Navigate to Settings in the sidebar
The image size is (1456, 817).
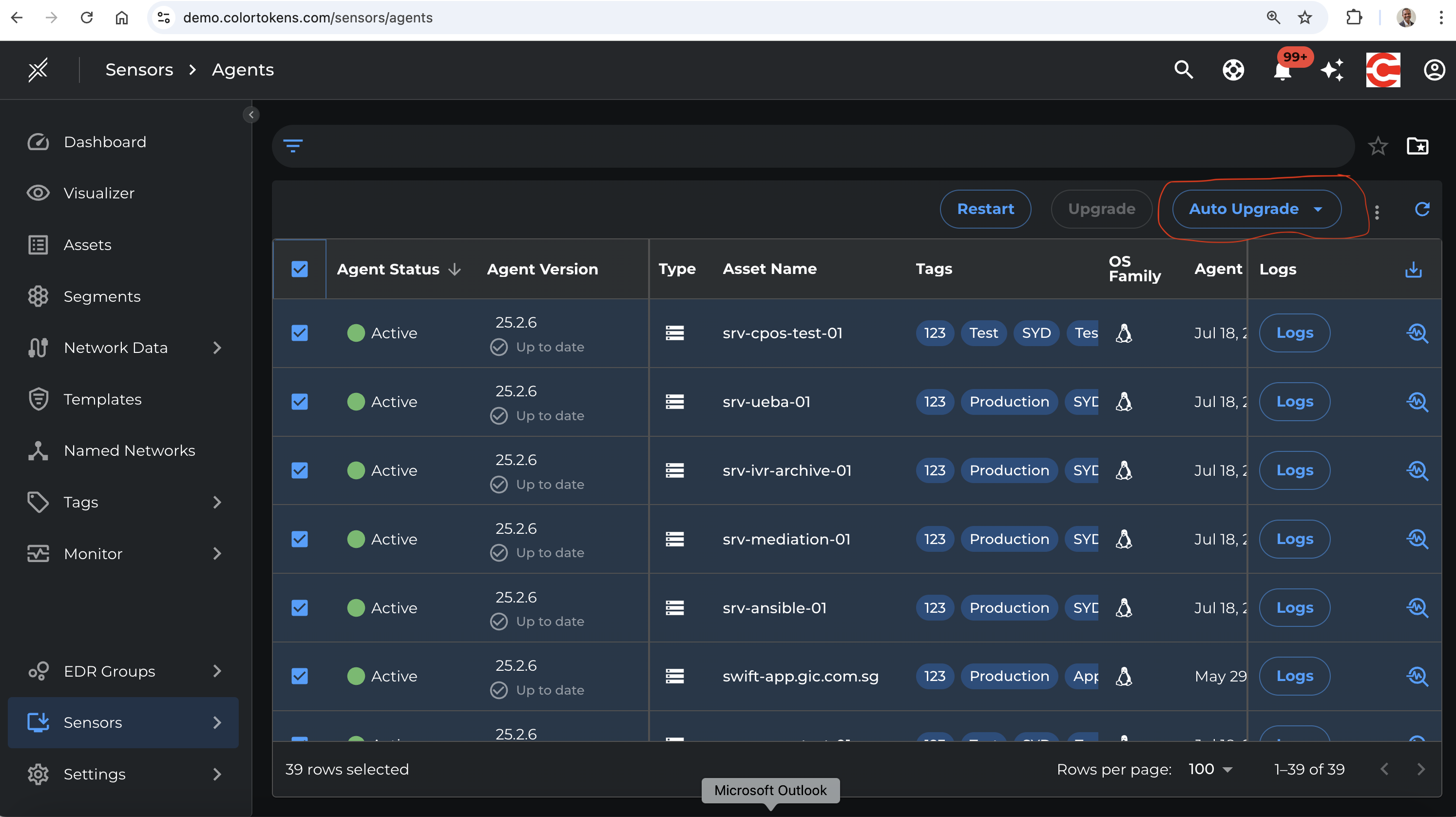(94, 774)
